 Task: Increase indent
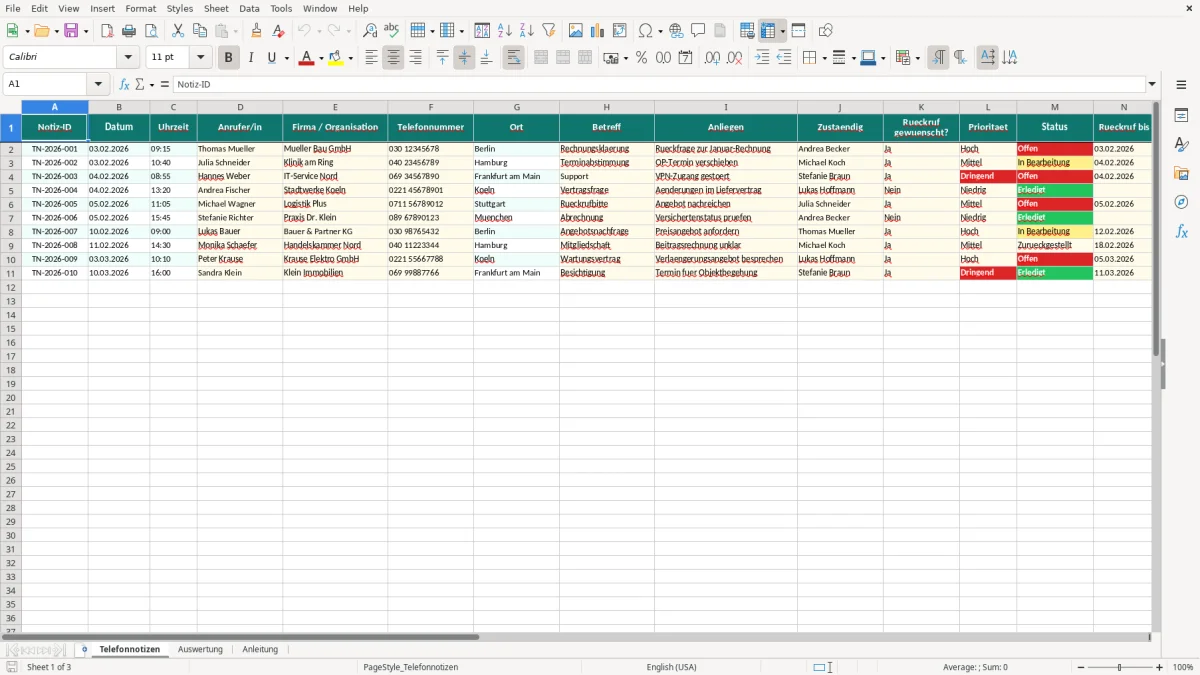click(762, 58)
